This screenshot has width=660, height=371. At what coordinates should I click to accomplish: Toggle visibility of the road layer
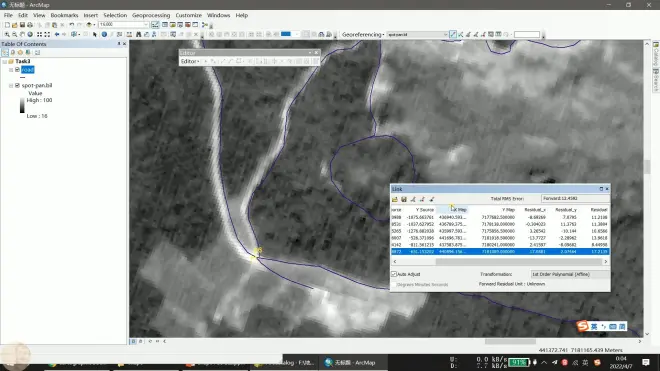[x=17, y=69]
